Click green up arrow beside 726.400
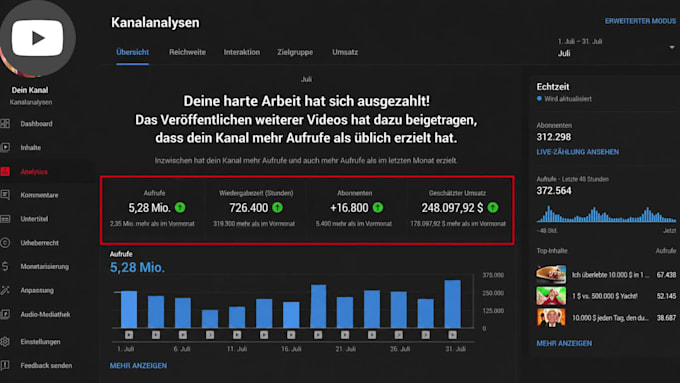Screen dimensions: 680x383 pos(278,208)
